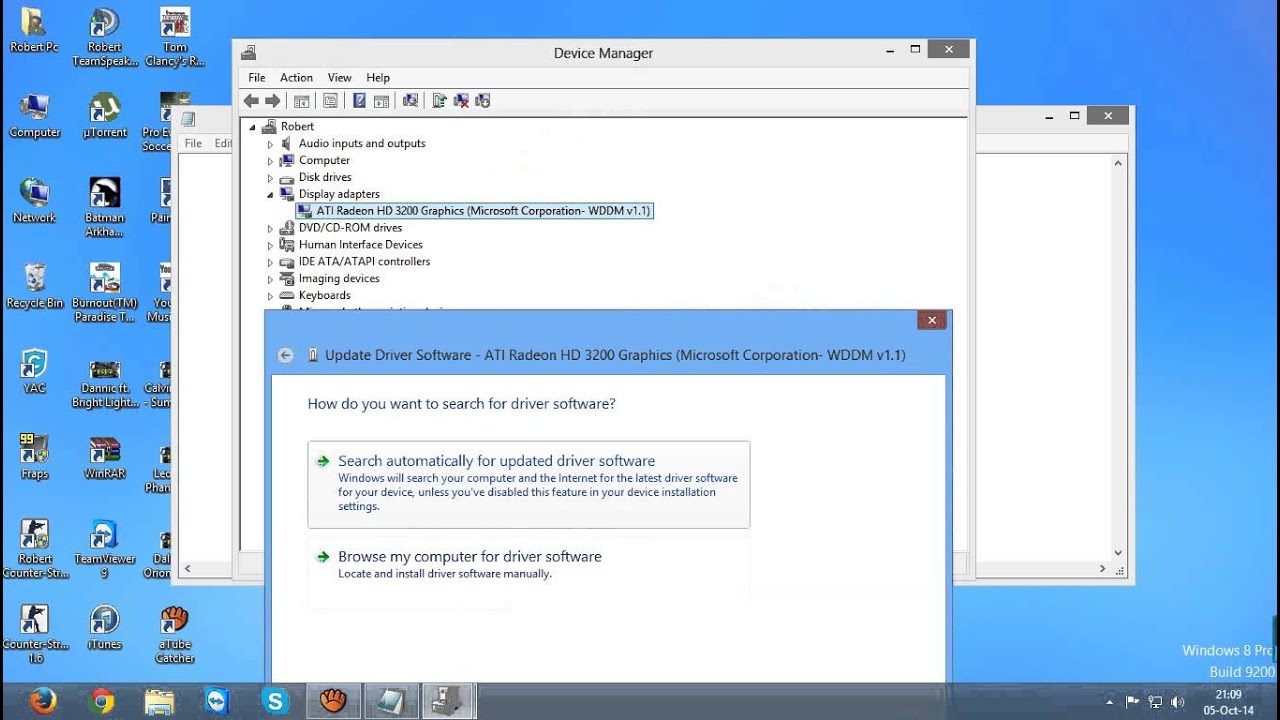Expand IDE ATA/ATAPI controllers node arrow
Viewport: 1280px width, 720px height.
click(270, 263)
